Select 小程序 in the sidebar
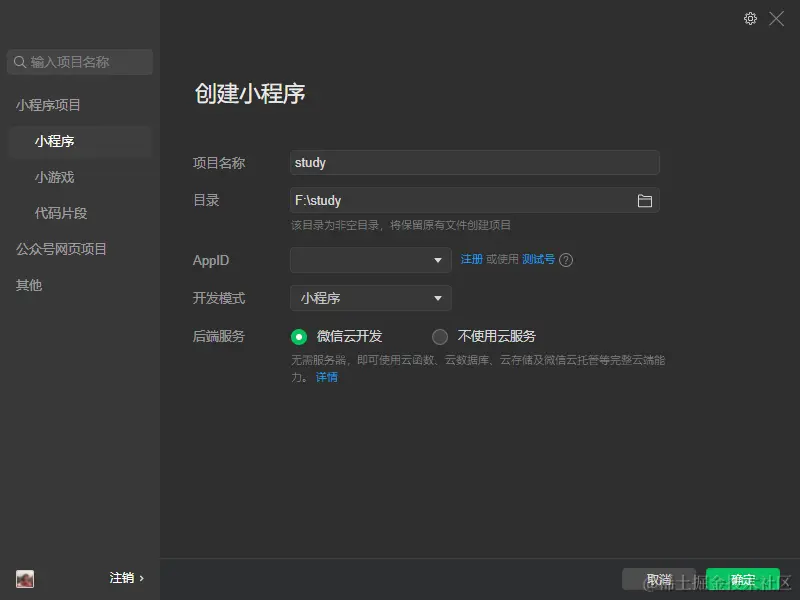 (x=80, y=141)
